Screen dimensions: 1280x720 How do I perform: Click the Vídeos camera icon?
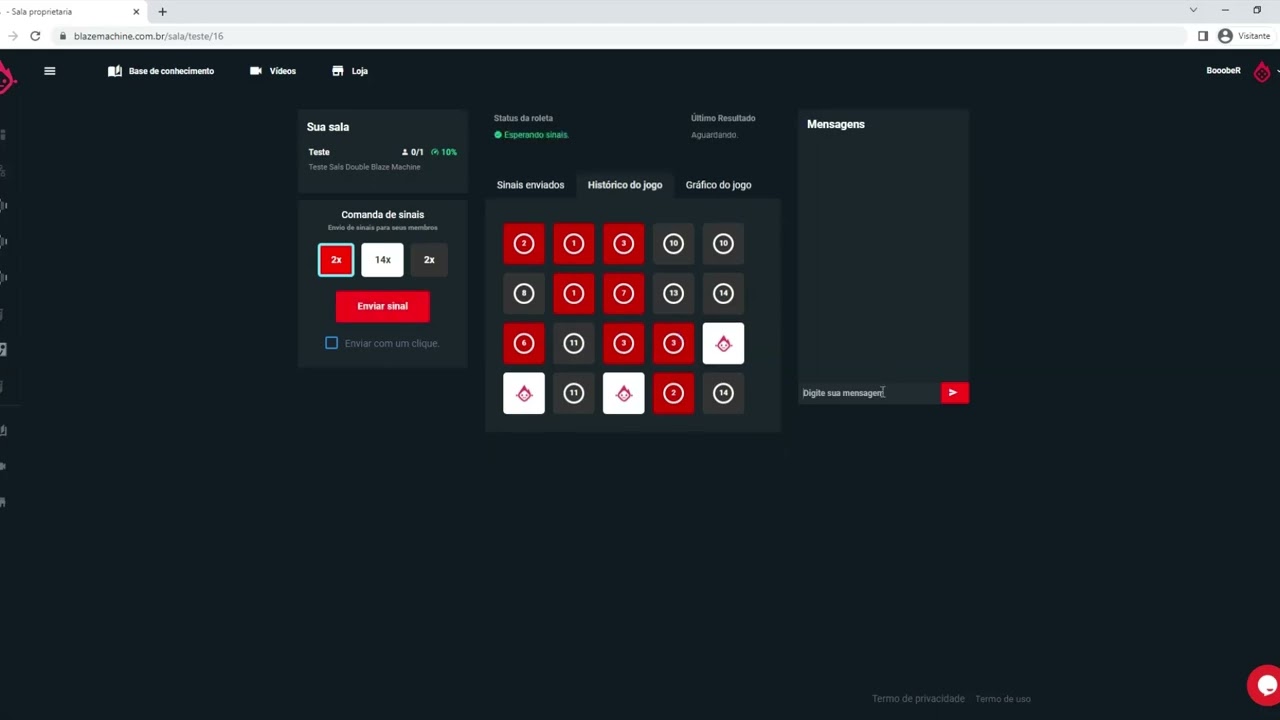[256, 71]
